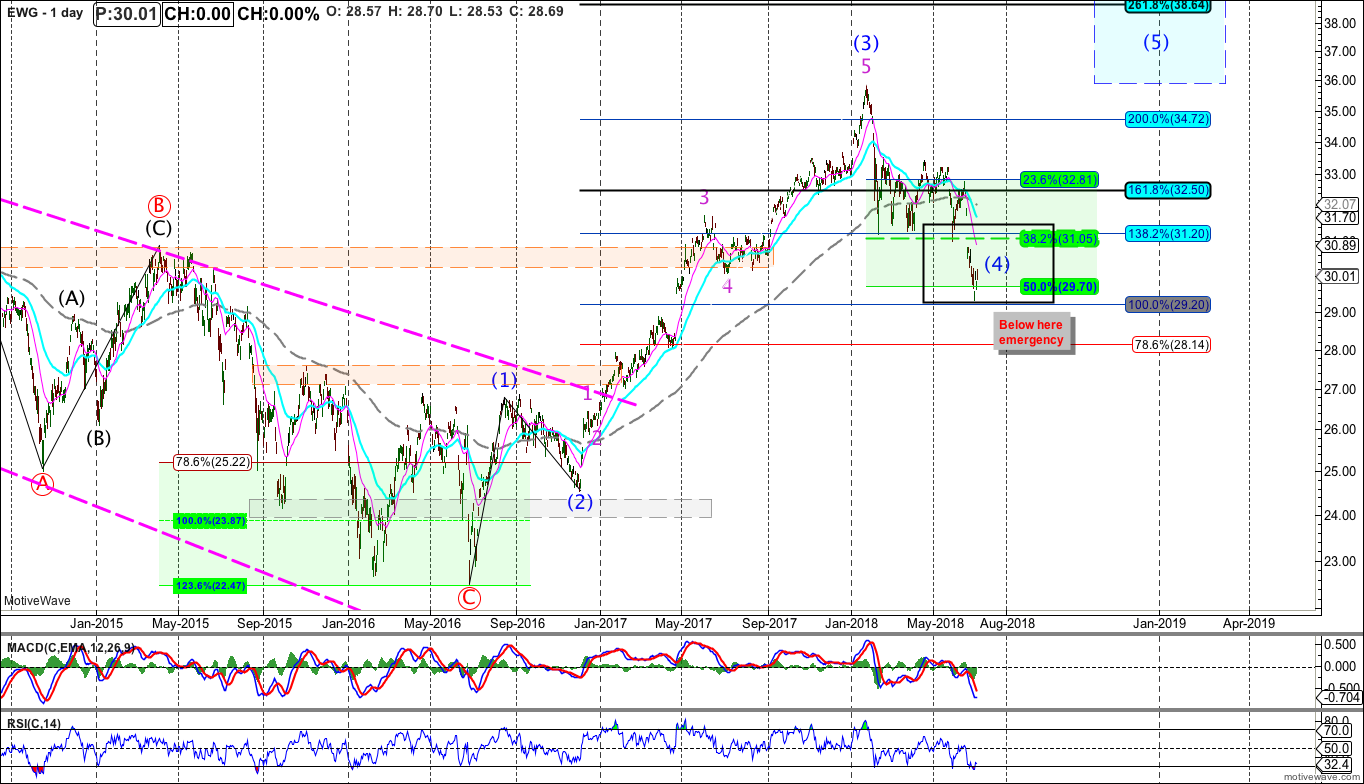Click the Jan-2019 date axis label
The height and width of the screenshot is (784, 1364).
pyautogui.click(x=1160, y=622)
